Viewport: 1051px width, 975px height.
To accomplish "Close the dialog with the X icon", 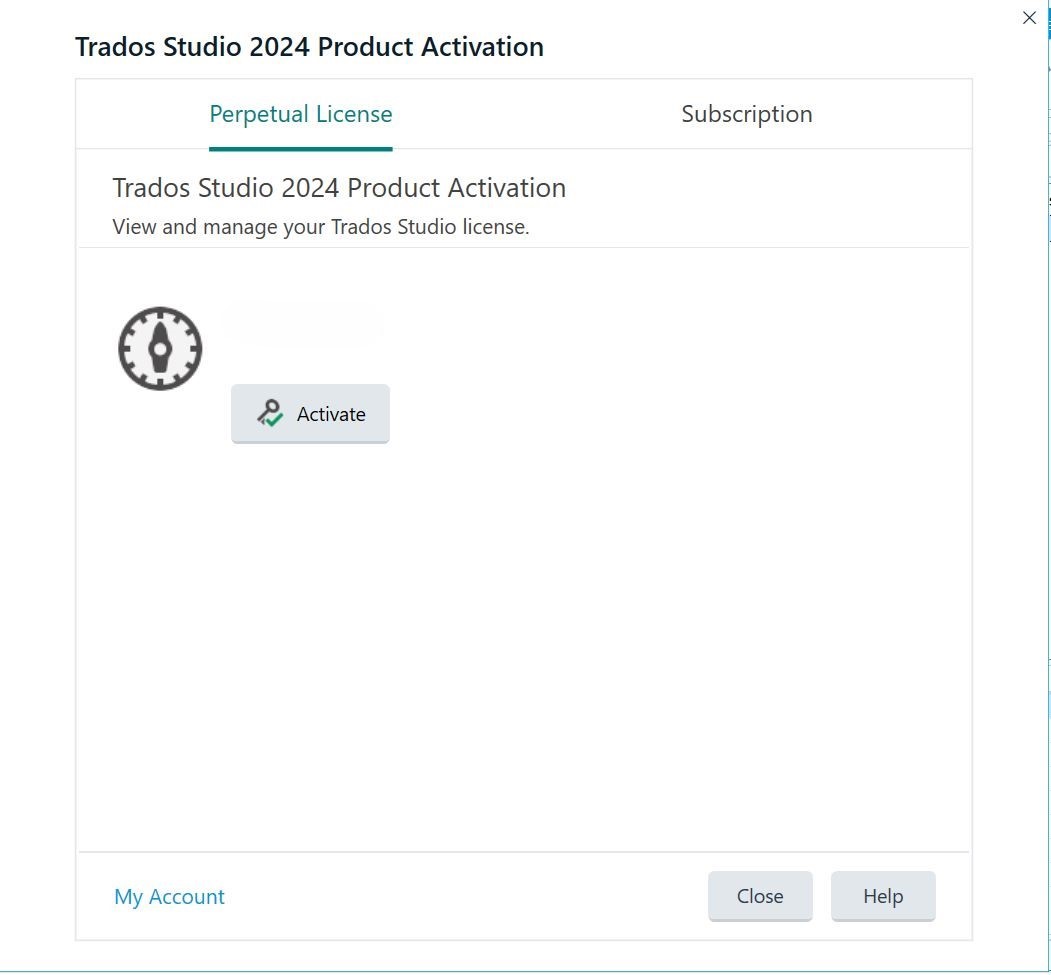I will (x=1029, y=18).
